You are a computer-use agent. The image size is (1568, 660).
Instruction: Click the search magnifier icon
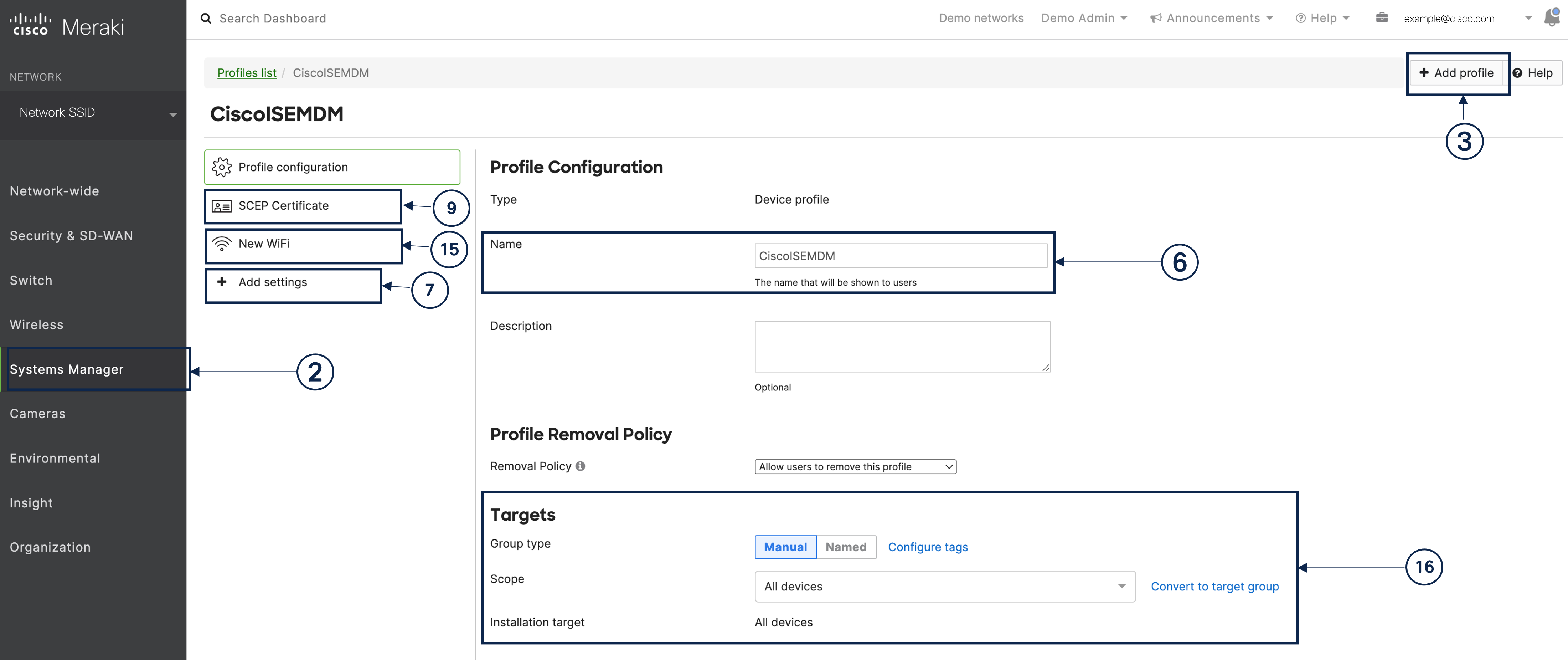pos(206,18)
